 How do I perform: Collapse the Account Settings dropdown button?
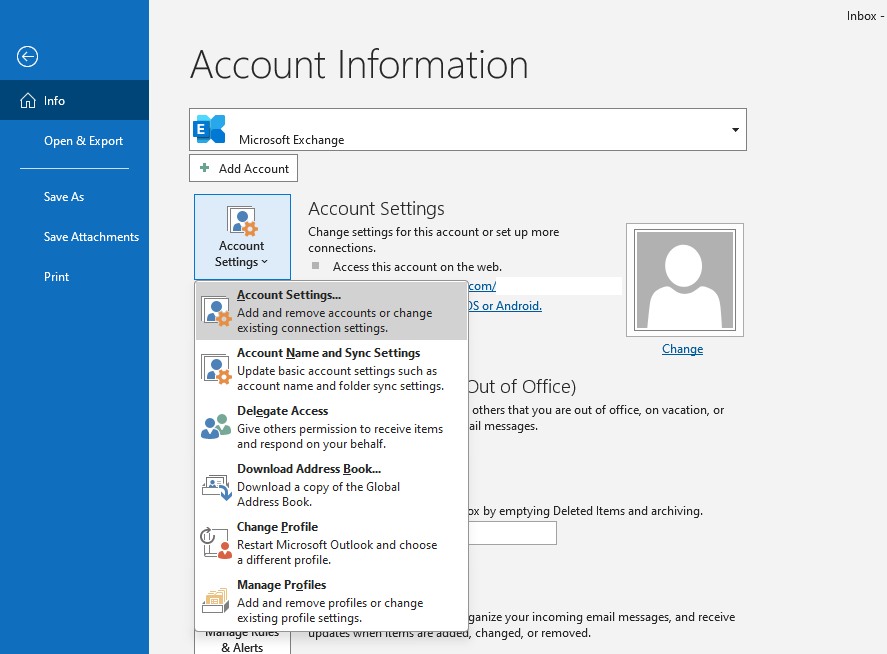pyautogui.click(x=242, y=237)
